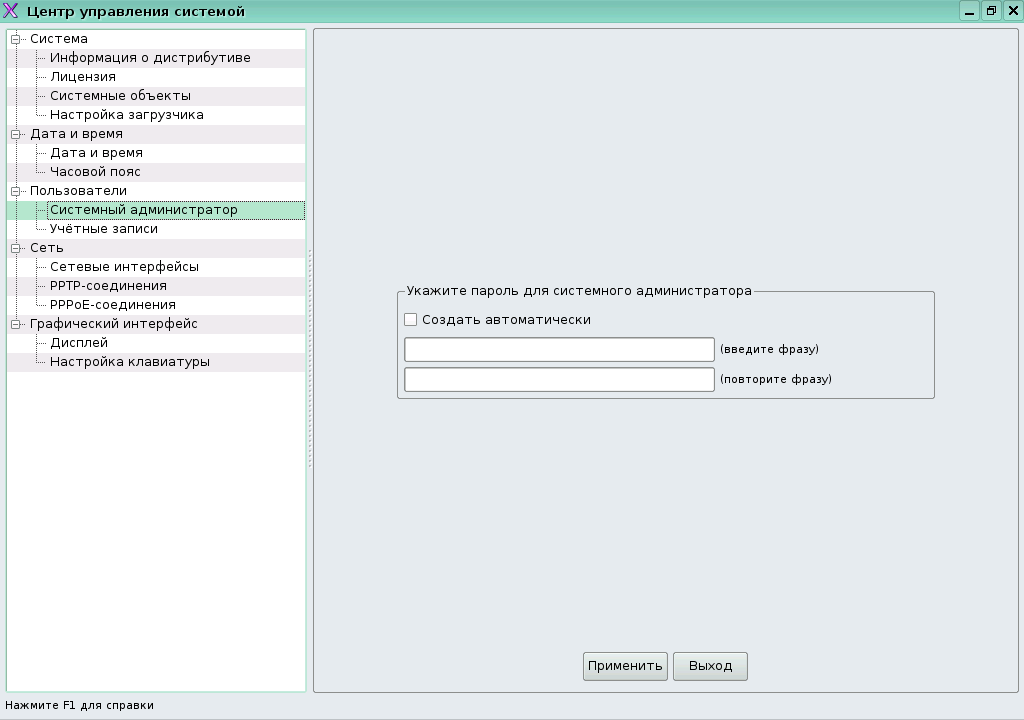Click the X application icon in title bar

[x=12, y=12]
